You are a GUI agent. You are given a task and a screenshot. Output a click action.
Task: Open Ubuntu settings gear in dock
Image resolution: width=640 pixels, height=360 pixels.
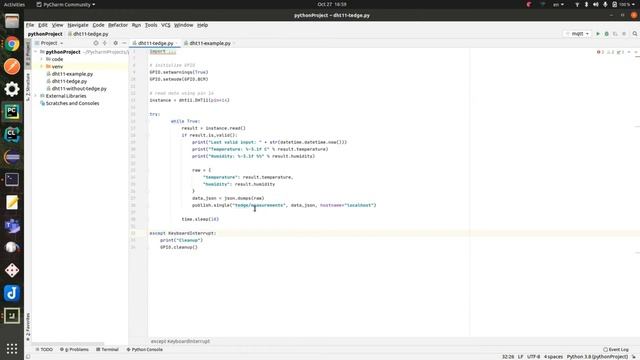point(12,89)
